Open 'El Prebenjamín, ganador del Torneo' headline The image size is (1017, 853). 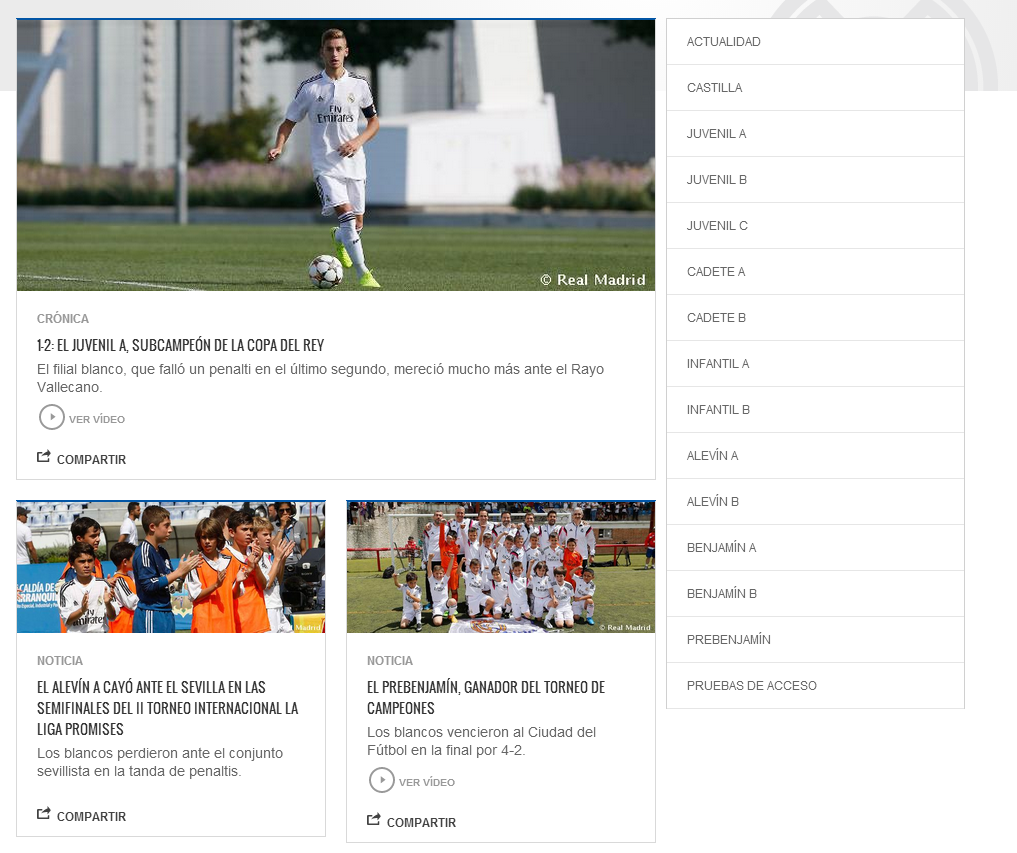point(486,697)
